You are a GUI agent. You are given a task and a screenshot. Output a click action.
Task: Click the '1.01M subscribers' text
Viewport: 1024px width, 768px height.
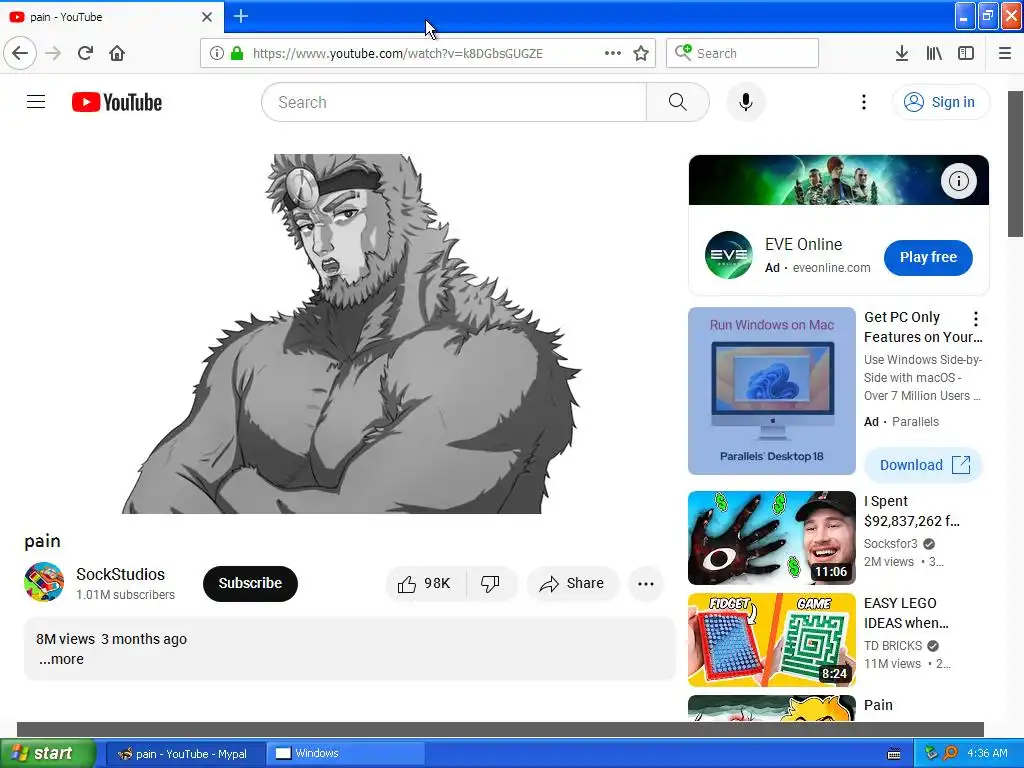(125, 595)
